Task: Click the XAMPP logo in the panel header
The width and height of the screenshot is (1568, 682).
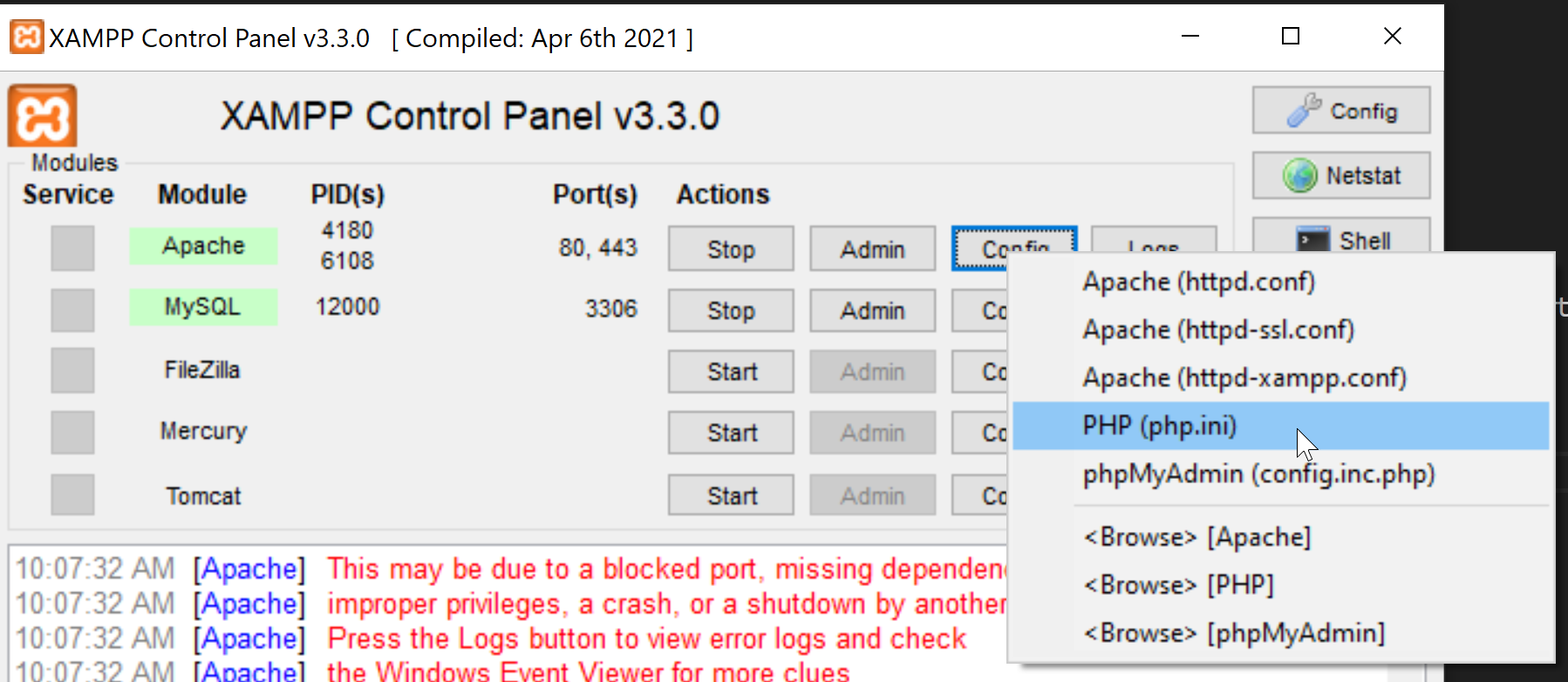Action: coord(43,116)
